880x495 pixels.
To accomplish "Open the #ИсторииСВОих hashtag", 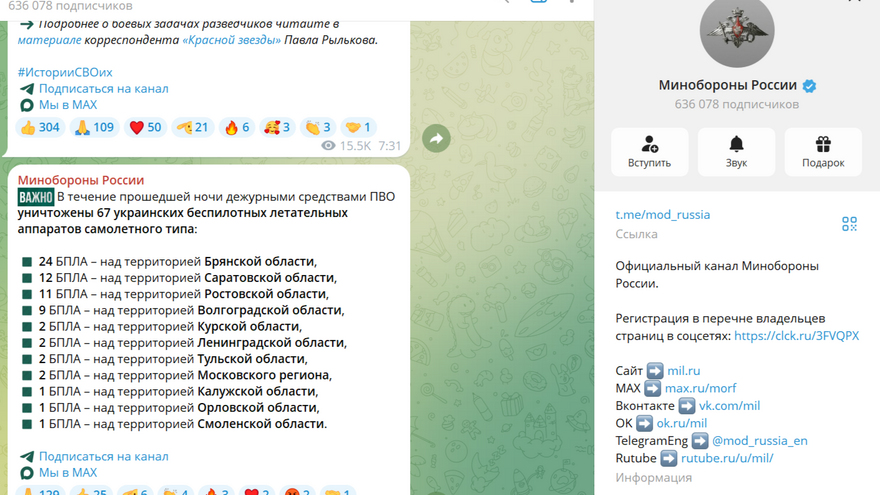I will tap(65, 72).
